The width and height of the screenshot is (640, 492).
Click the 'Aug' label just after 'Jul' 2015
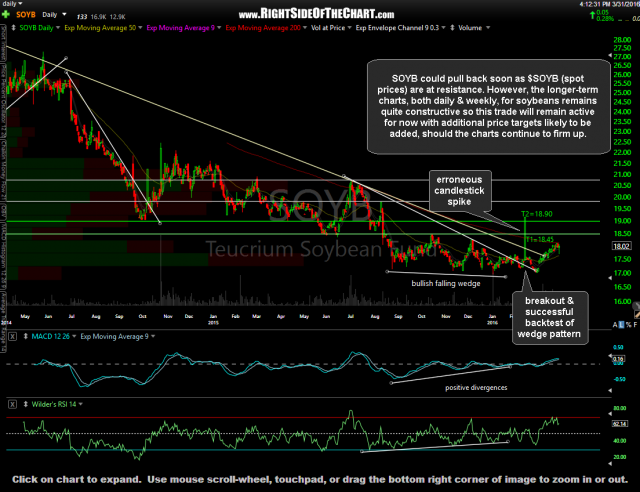(x=375, y=316)
